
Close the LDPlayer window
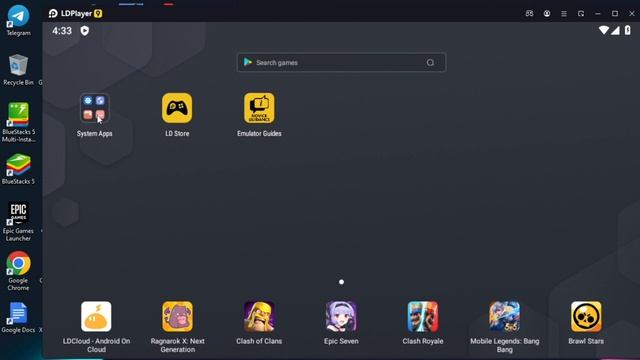coord(631,13)
